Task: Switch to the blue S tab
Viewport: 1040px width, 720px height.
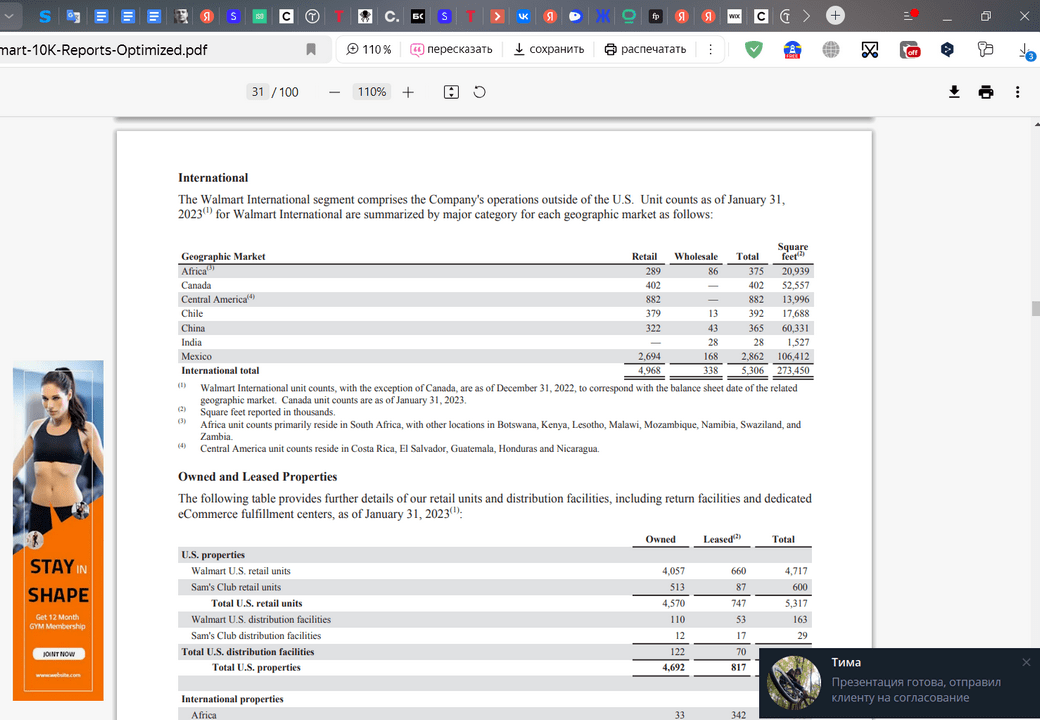Action: click(x=45, y=16)
